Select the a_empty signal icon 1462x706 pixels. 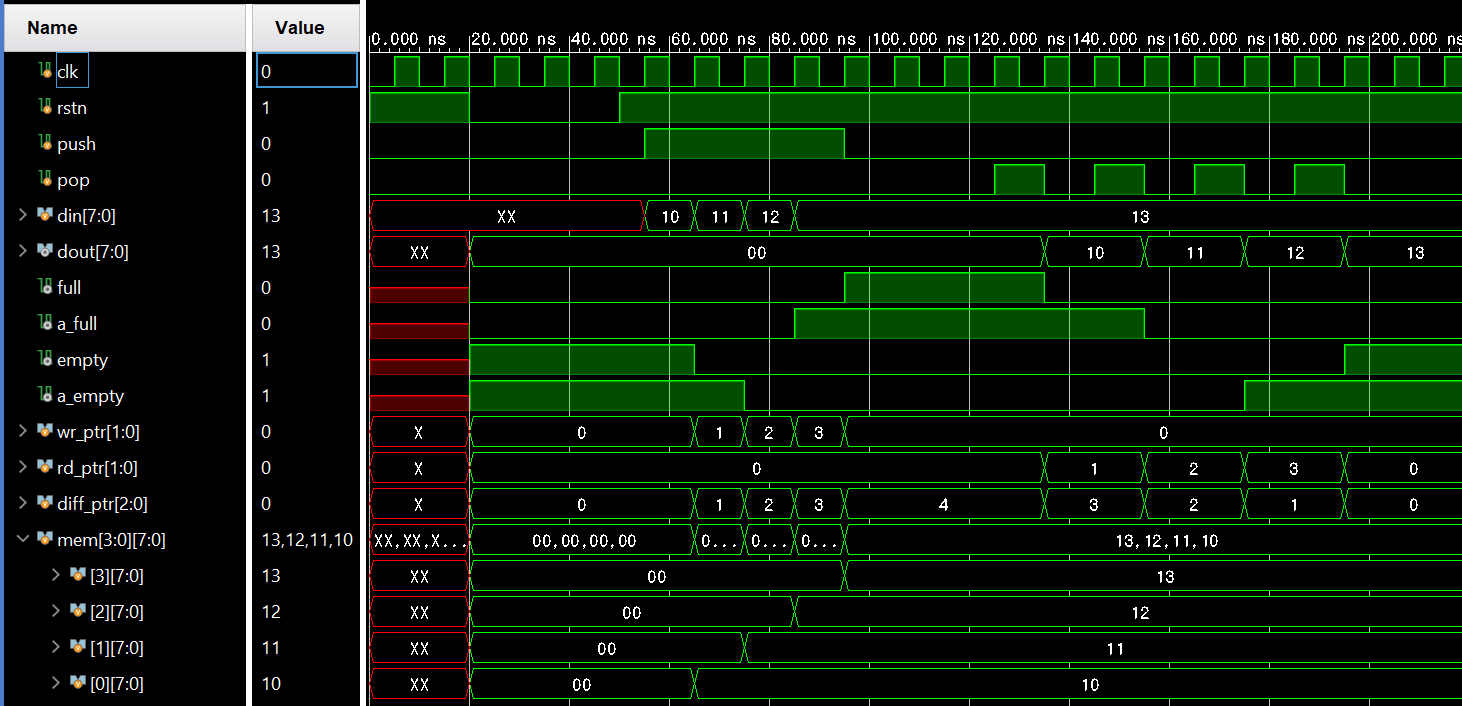click(x=45, y=395)
